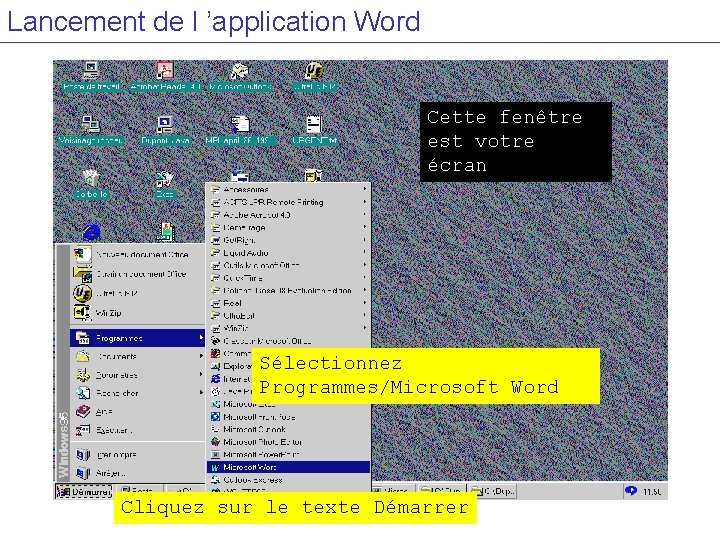
Task: Open Aide in the Start menu
Action: 138,412
